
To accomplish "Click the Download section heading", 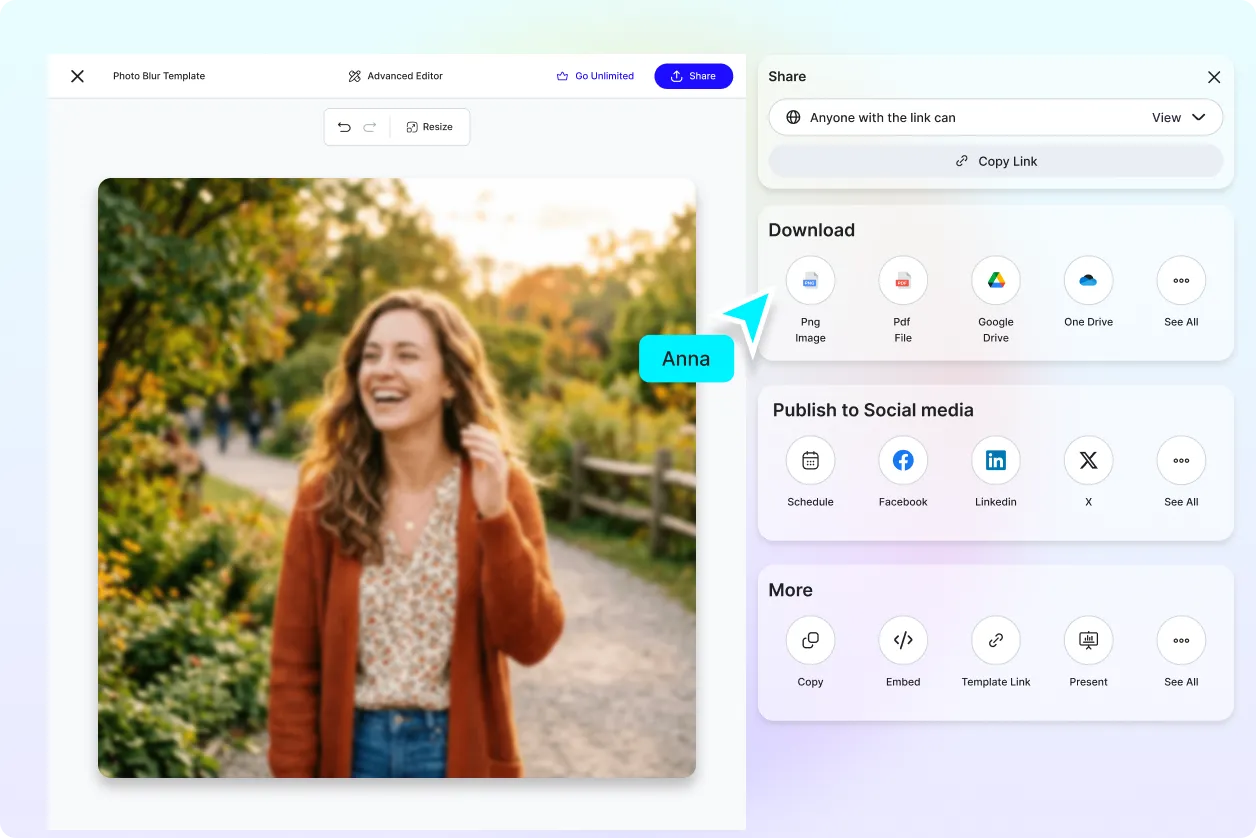I will click(x=812, y=230).
